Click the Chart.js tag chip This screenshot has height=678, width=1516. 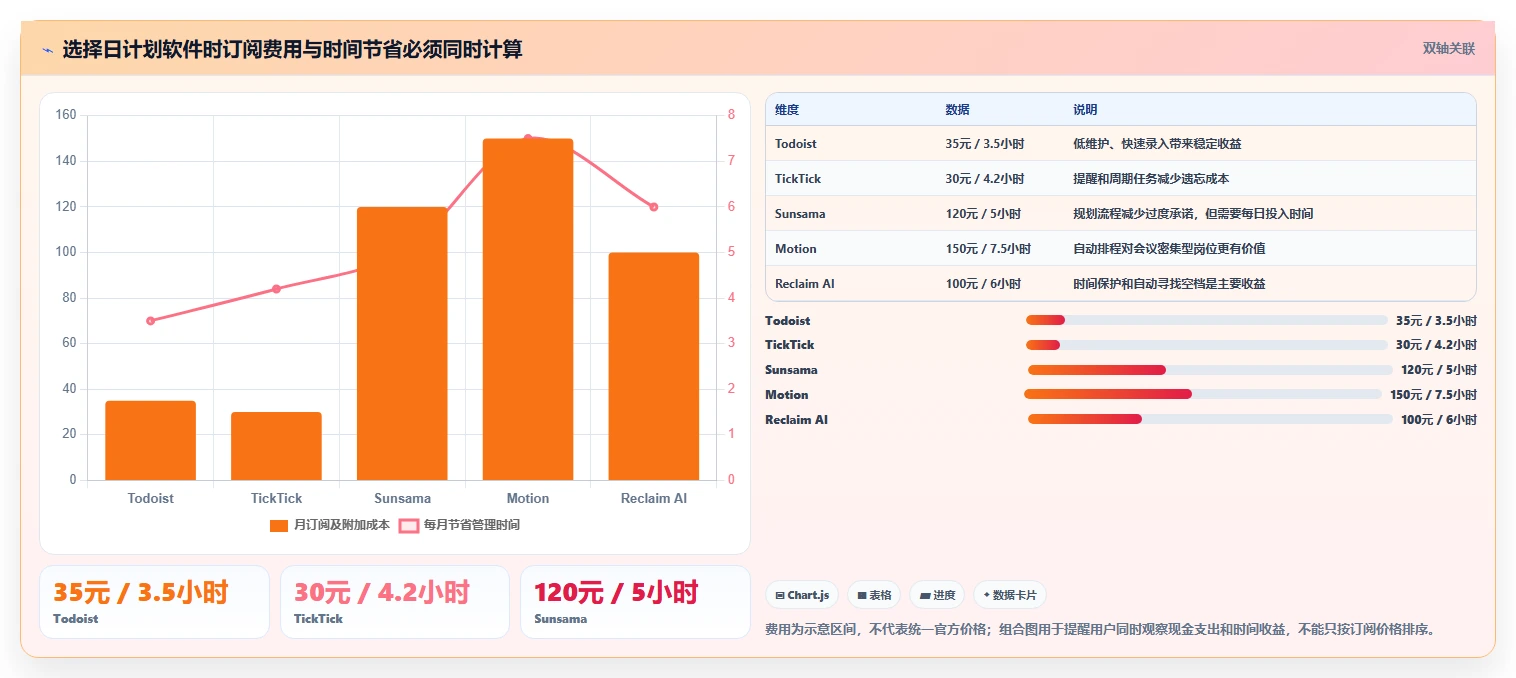tap(802, 595)
